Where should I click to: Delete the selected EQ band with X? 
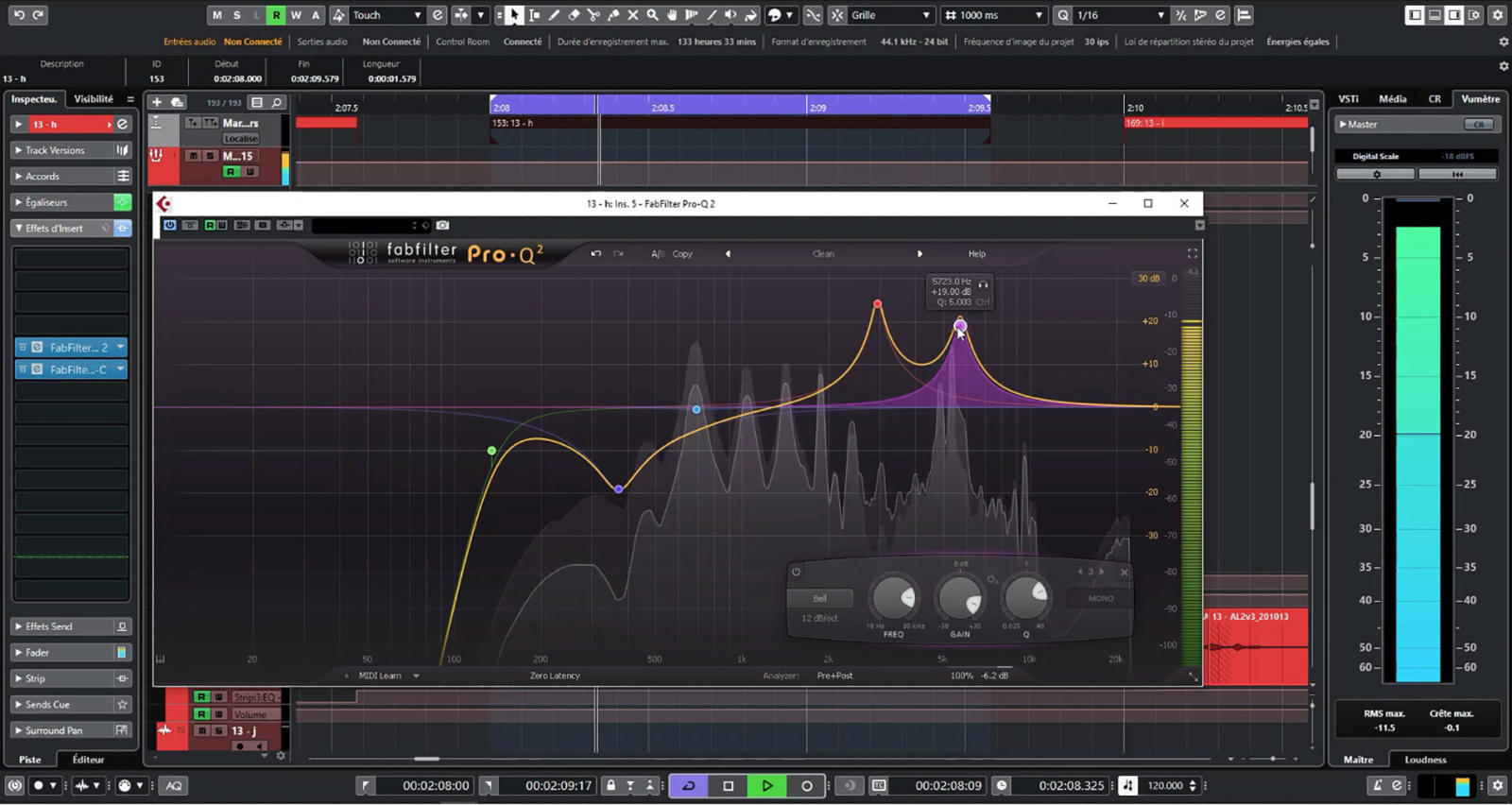[x=1125, y=572]
